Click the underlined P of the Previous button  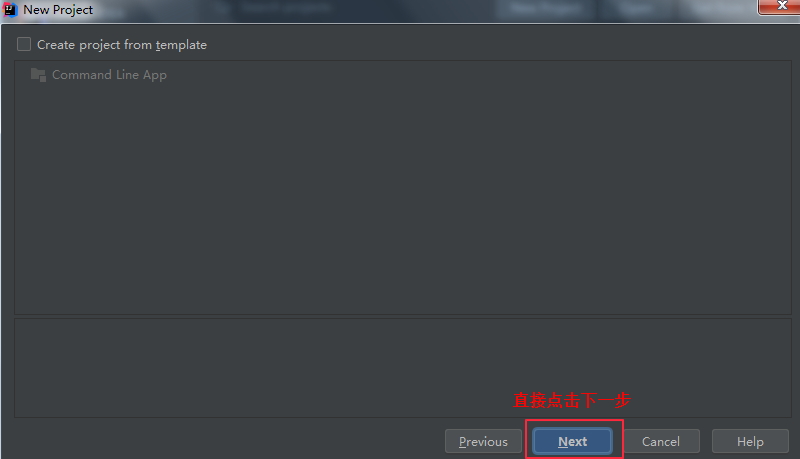(462, 442)
